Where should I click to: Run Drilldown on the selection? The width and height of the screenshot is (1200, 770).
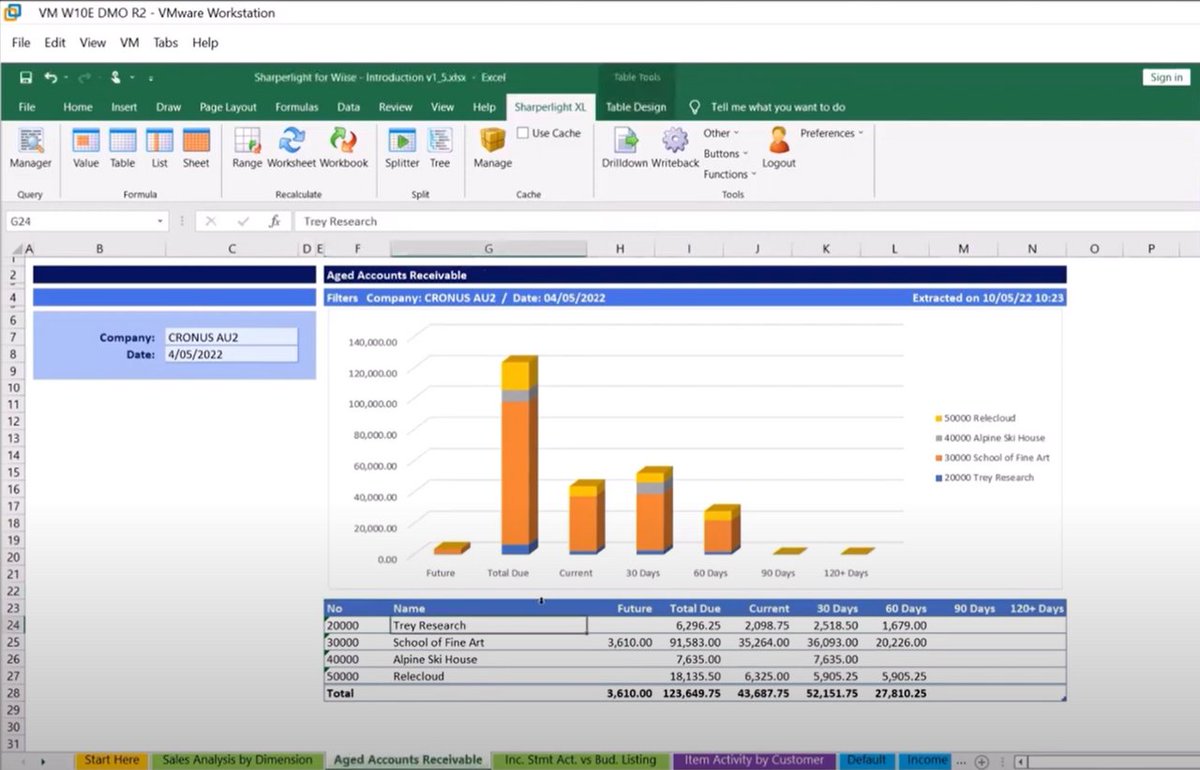[625, 148]
